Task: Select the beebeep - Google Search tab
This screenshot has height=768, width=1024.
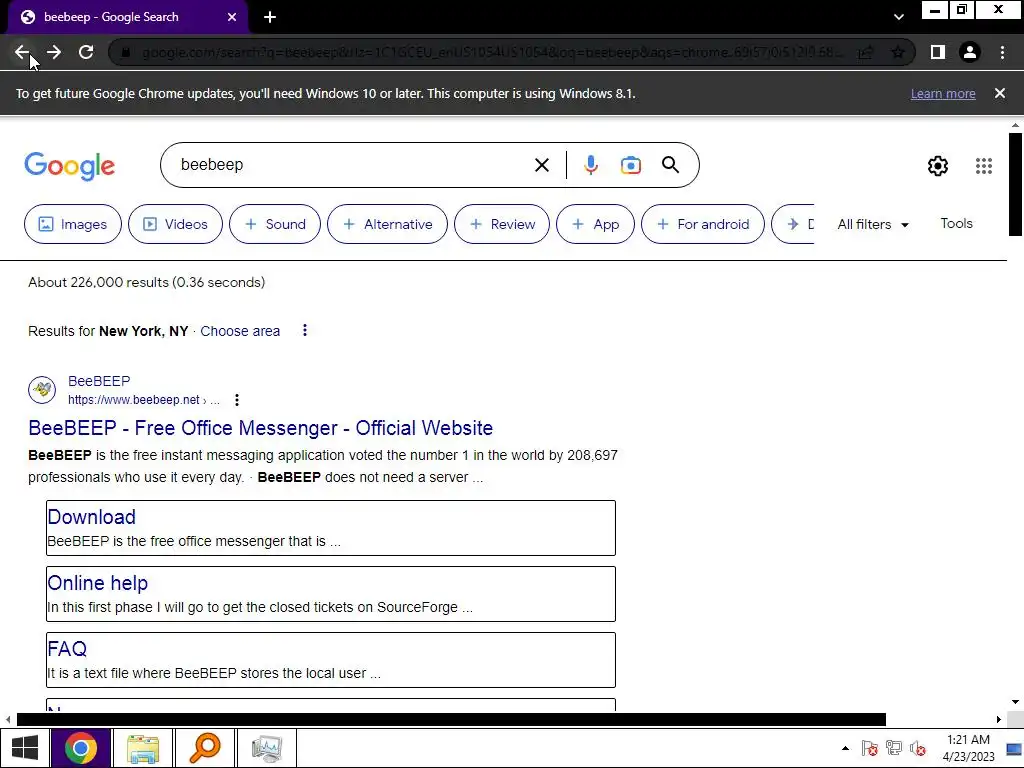Action: [x=128, y=17]
